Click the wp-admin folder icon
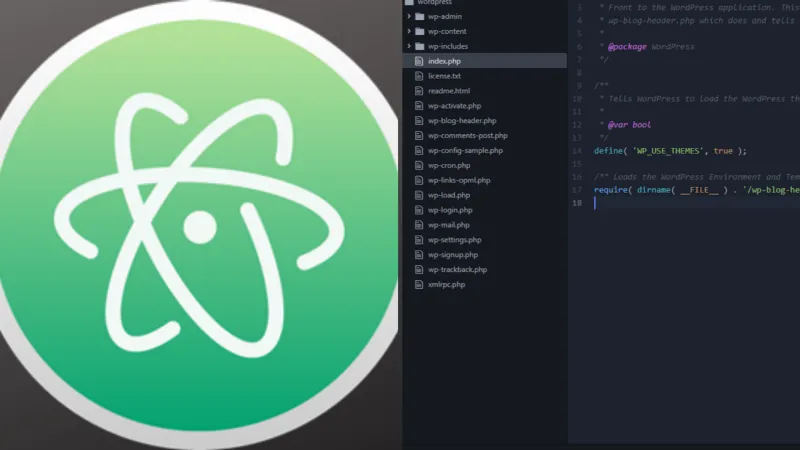800x450 pixels. (420, 16)
